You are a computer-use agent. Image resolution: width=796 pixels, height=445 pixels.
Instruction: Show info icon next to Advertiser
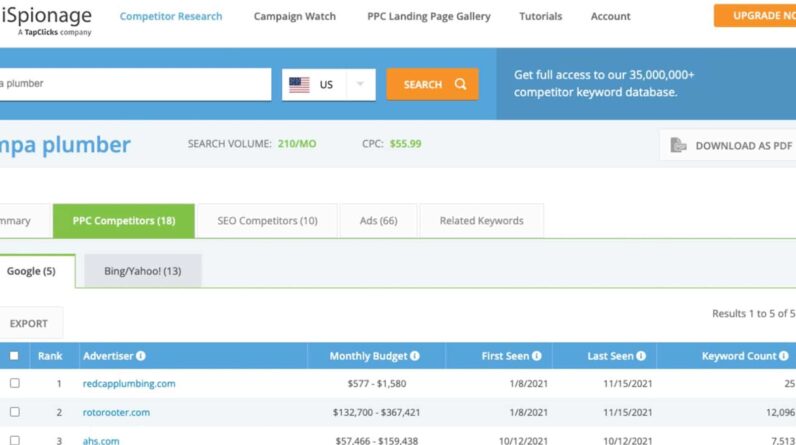point(141,356)
